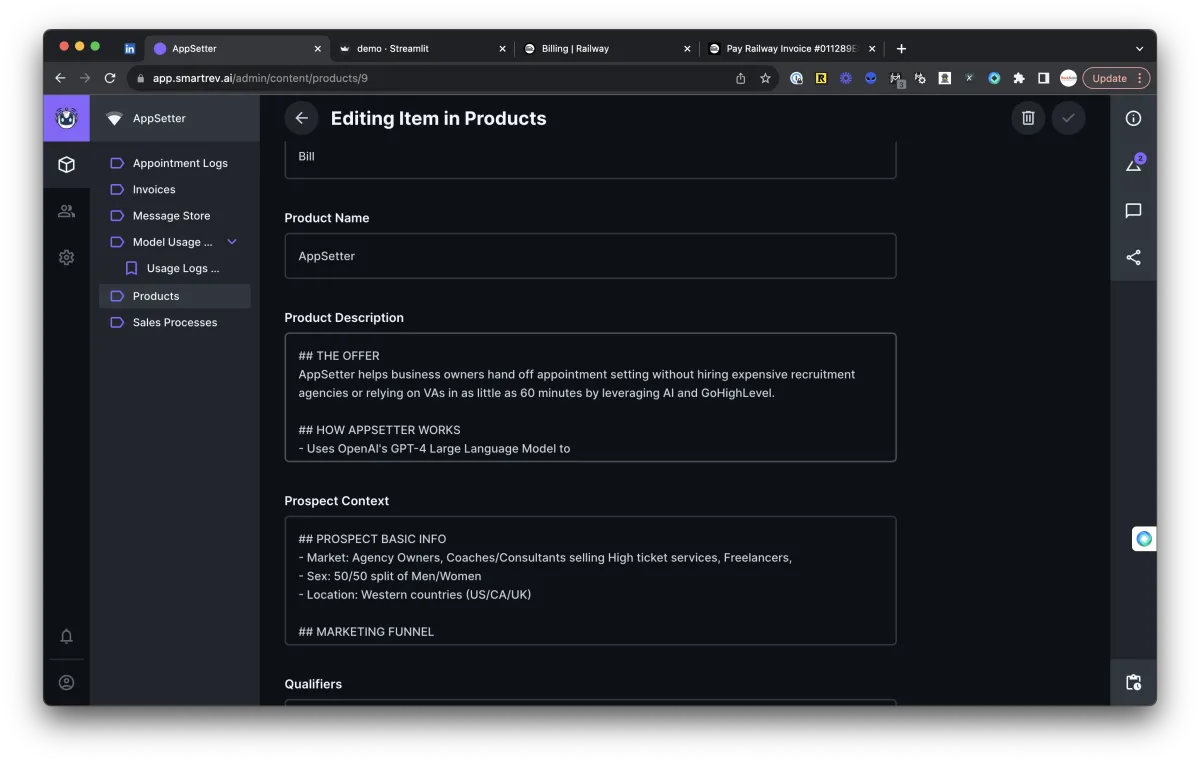
Task: Open the notifications bell icon
Action: point(66,636)
